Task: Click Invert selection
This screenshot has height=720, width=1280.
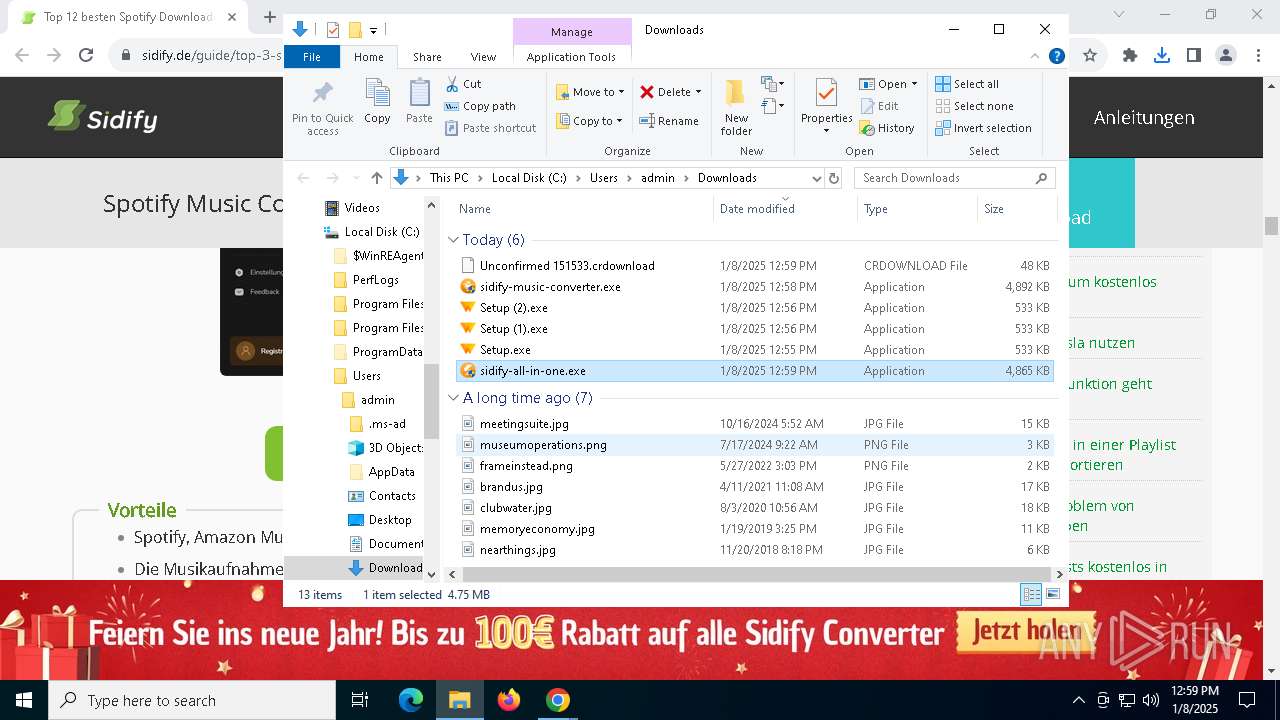Action: click(x=983, y=128)
